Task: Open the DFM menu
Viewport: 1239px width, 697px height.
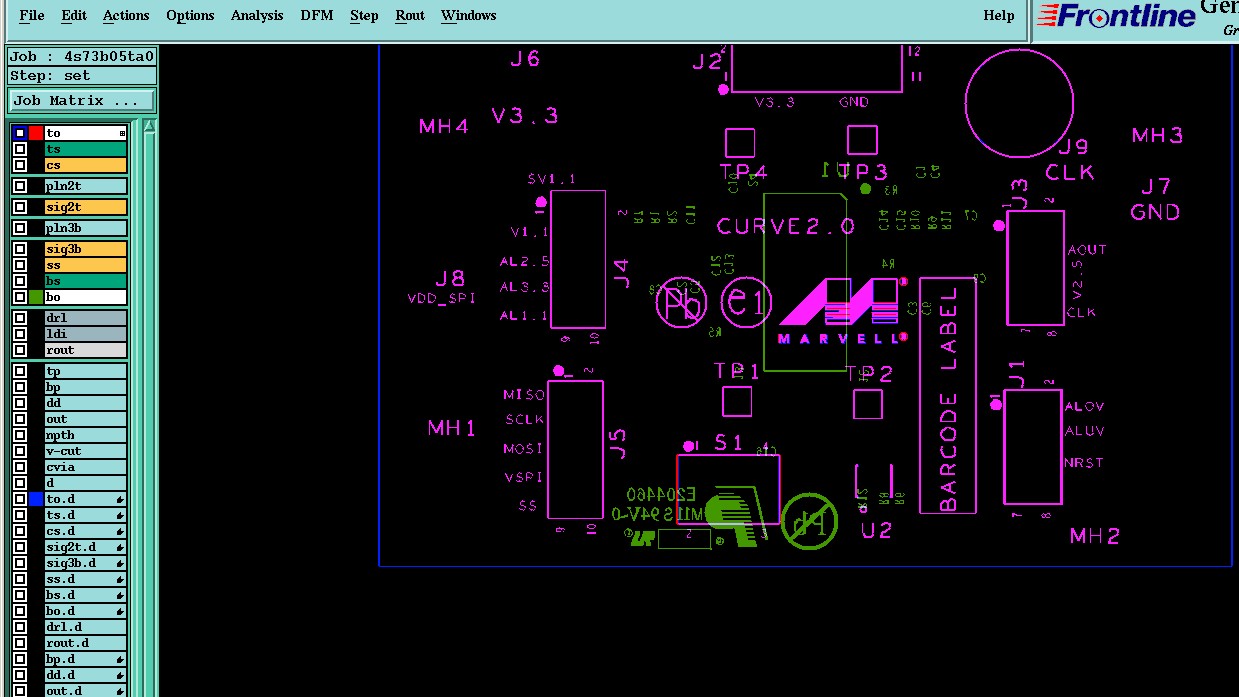Action: (x=317, y=15)
